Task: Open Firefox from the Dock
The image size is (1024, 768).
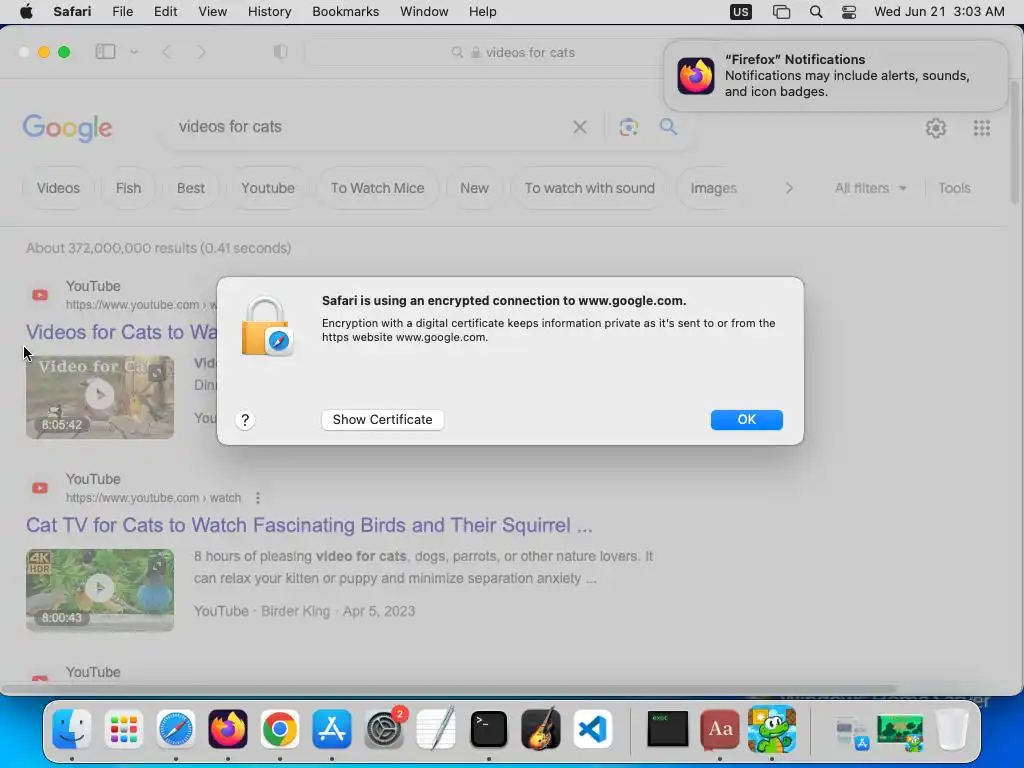Action: [x=228, y=729]
